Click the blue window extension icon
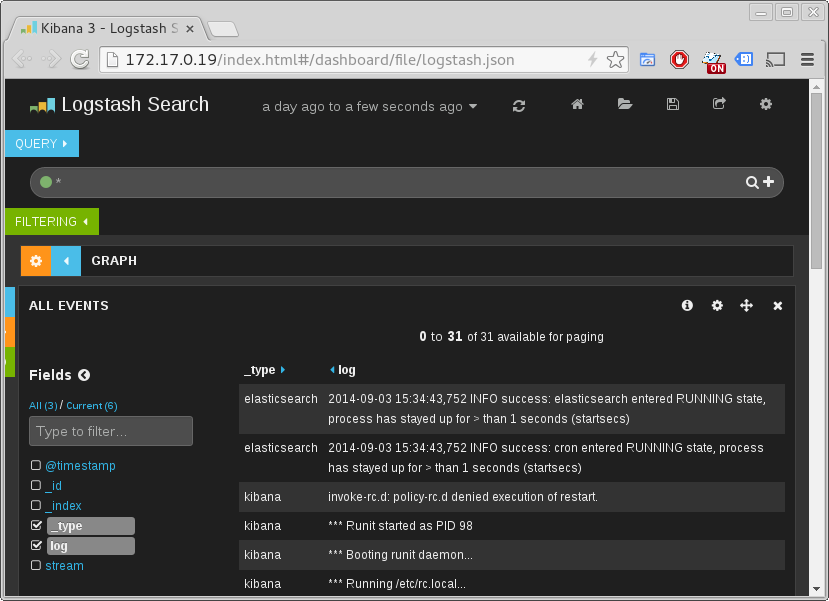 click(x=647, y=59)
